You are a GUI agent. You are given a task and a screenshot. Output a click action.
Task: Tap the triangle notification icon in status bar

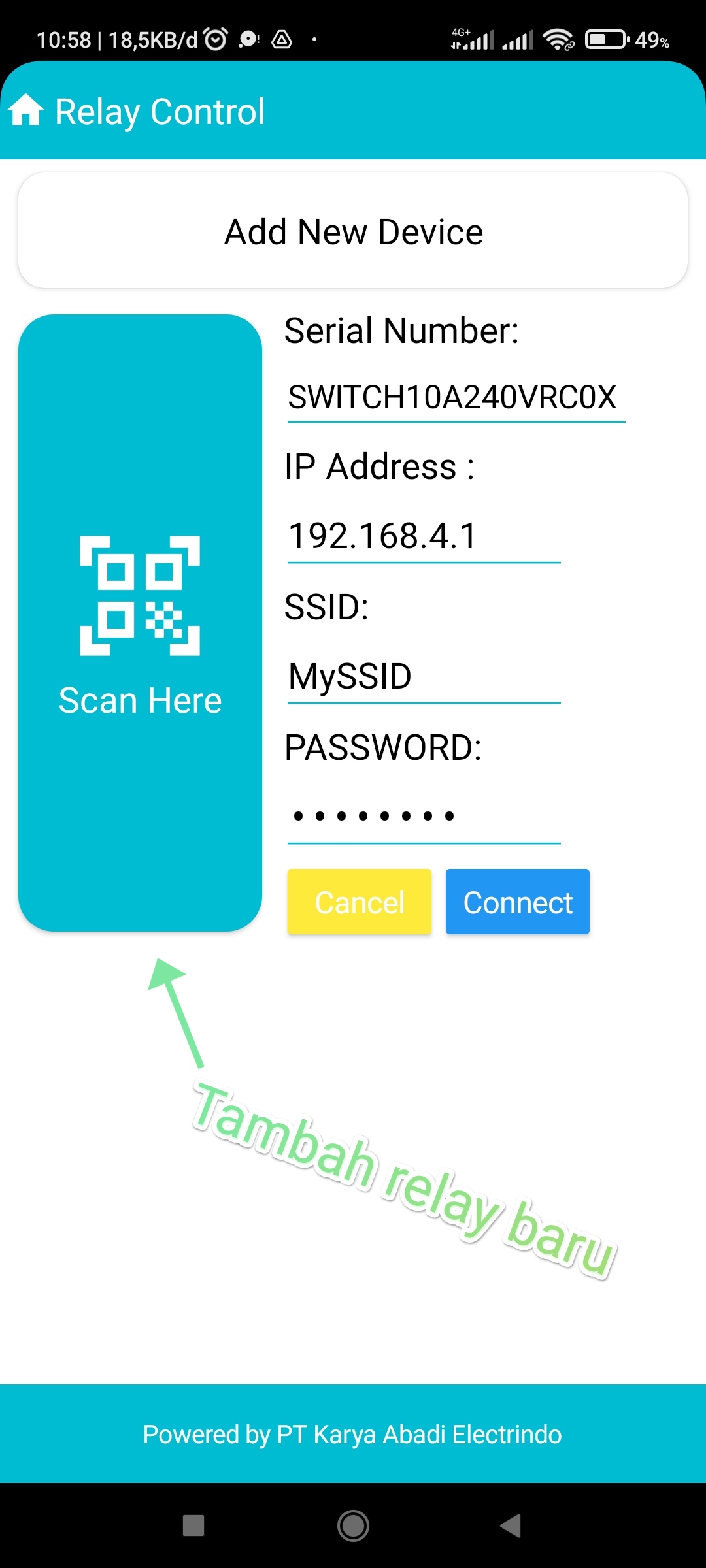[x=282, y=40]
